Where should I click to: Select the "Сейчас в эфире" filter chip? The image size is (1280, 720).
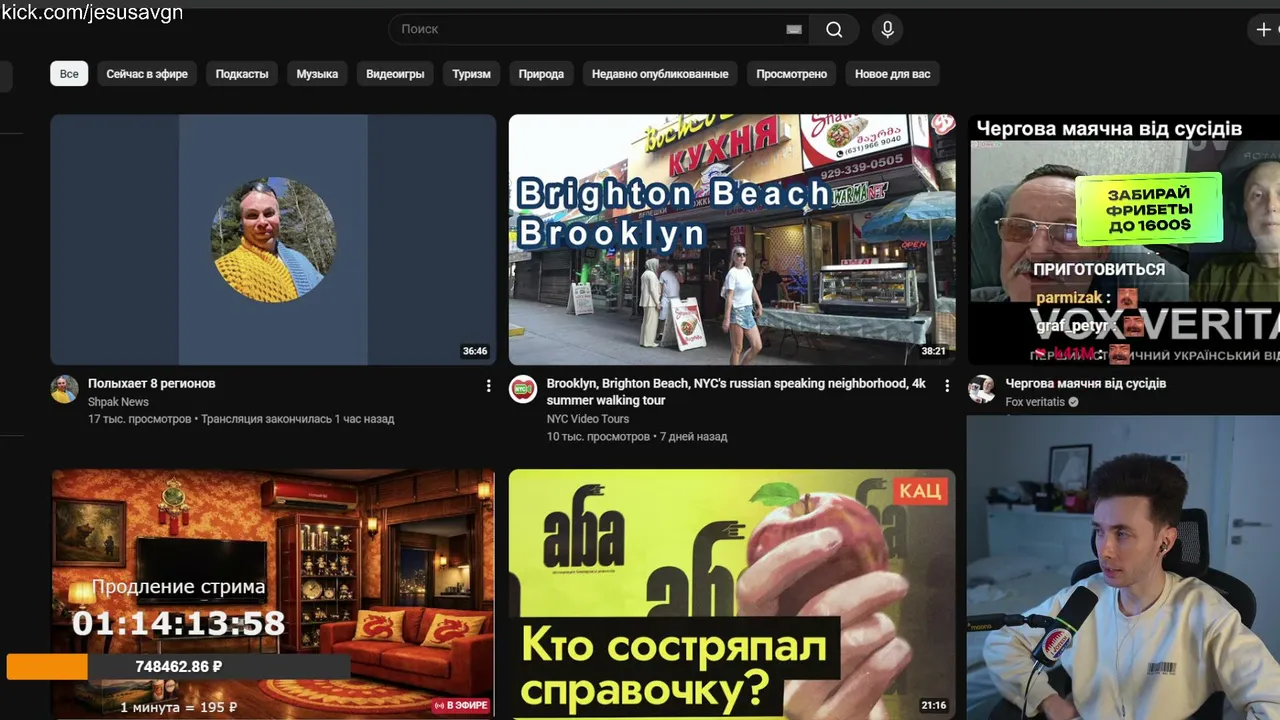tap(147, 74)
